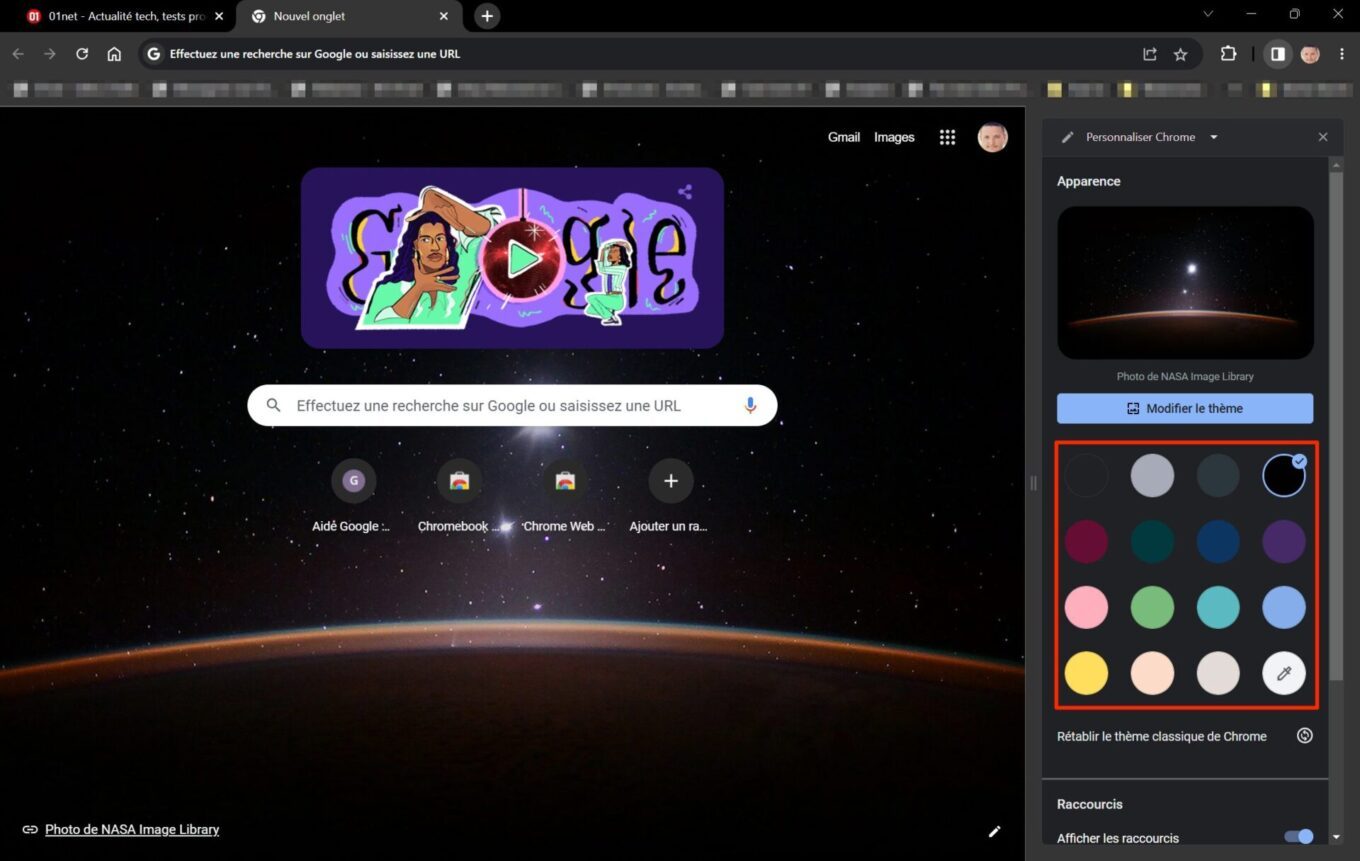Select the light grey color swatch
This screenshot has width=1360, height=861.
tap(1152, 476)
